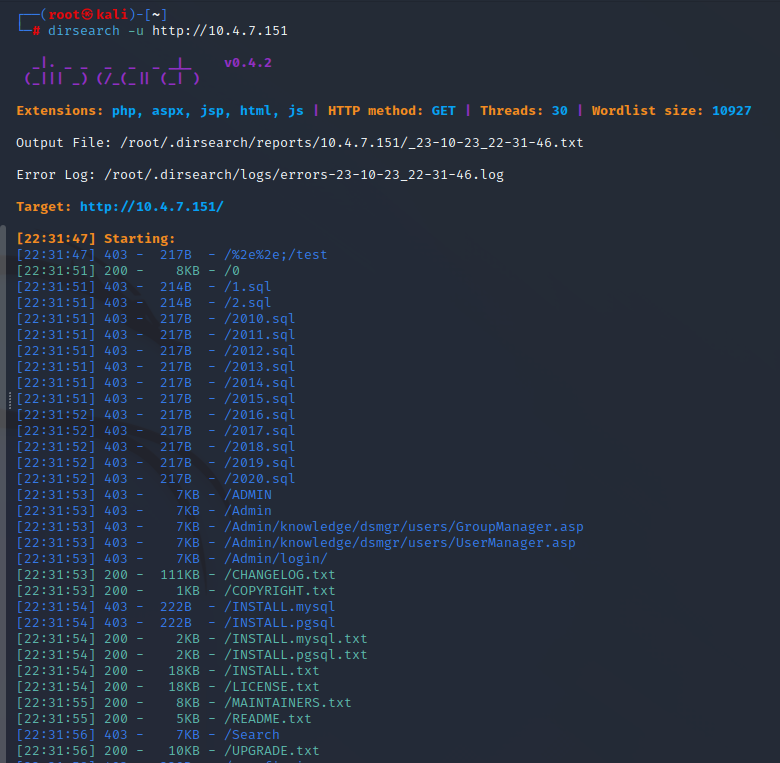Click the Target http://10.4.7.151/ link
The height and width of the screenshot is (763, 780).
152,206
